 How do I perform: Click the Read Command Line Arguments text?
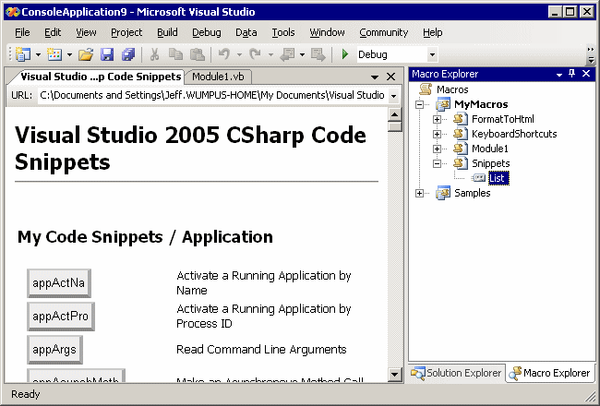click(x=261, y=349)
